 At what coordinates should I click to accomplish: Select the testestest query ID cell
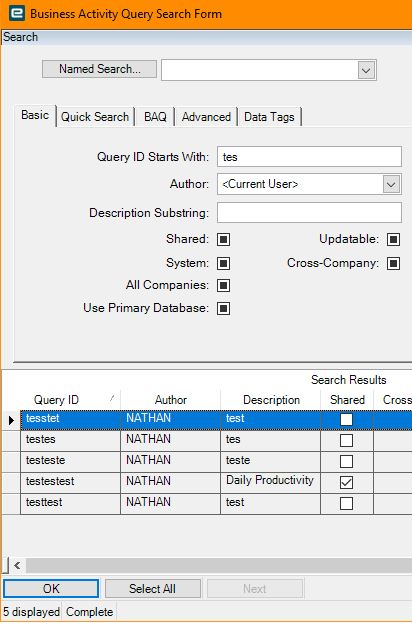click(x=70, y=481)
